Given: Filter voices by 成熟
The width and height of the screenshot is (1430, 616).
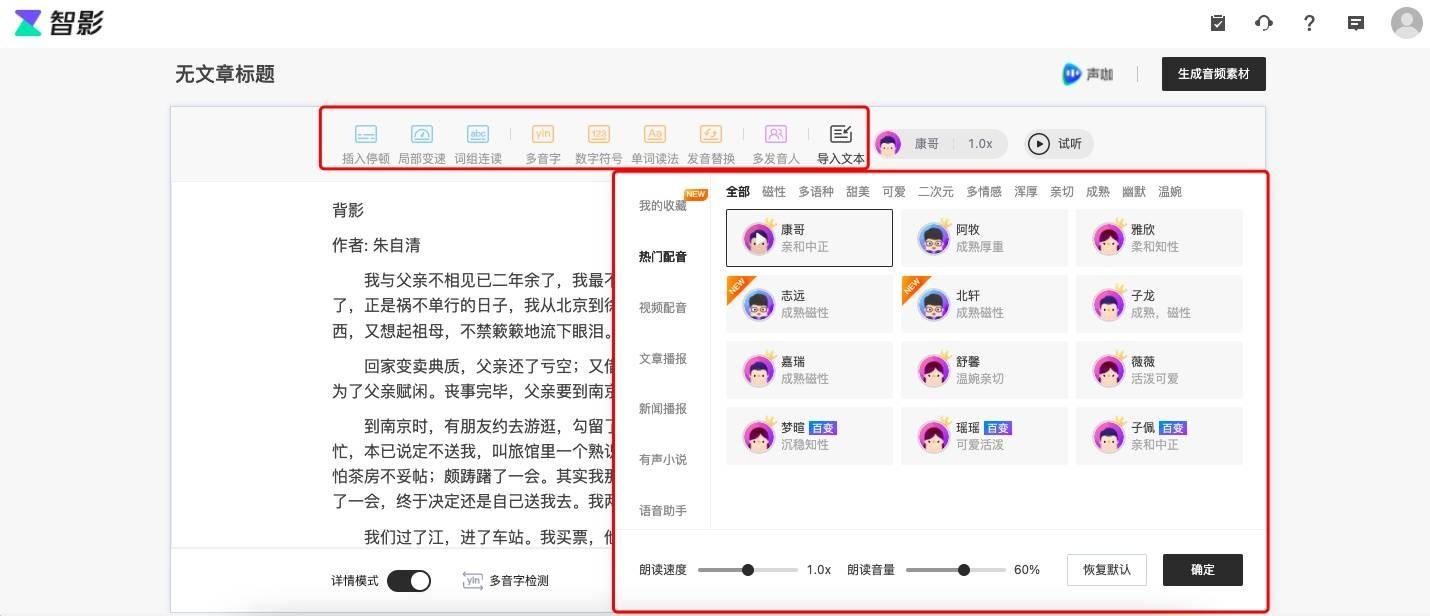Looking at the screenshot, I should point(1098,192).
